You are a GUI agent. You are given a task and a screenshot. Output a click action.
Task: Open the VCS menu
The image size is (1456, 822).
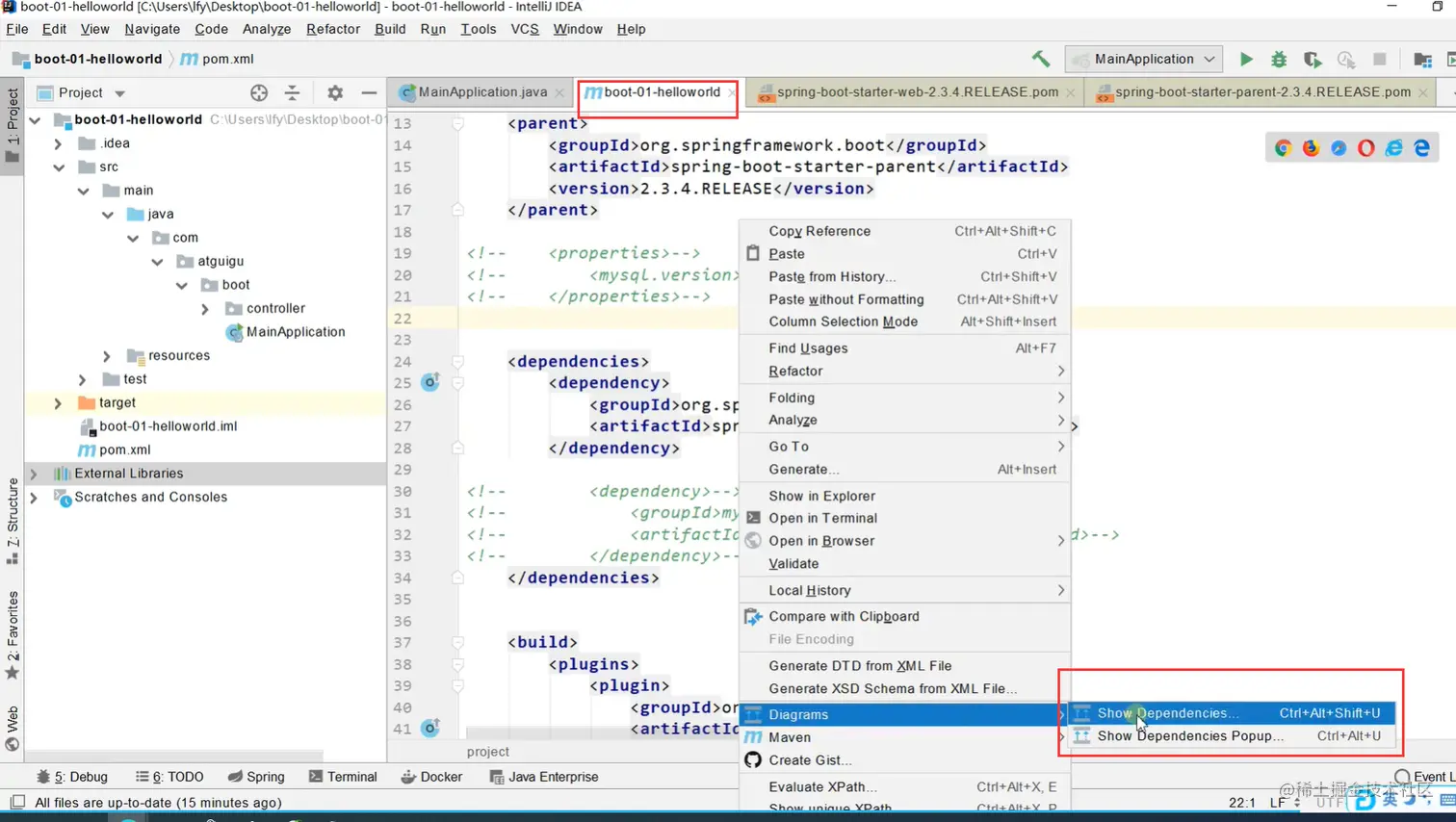pos(525,29)
